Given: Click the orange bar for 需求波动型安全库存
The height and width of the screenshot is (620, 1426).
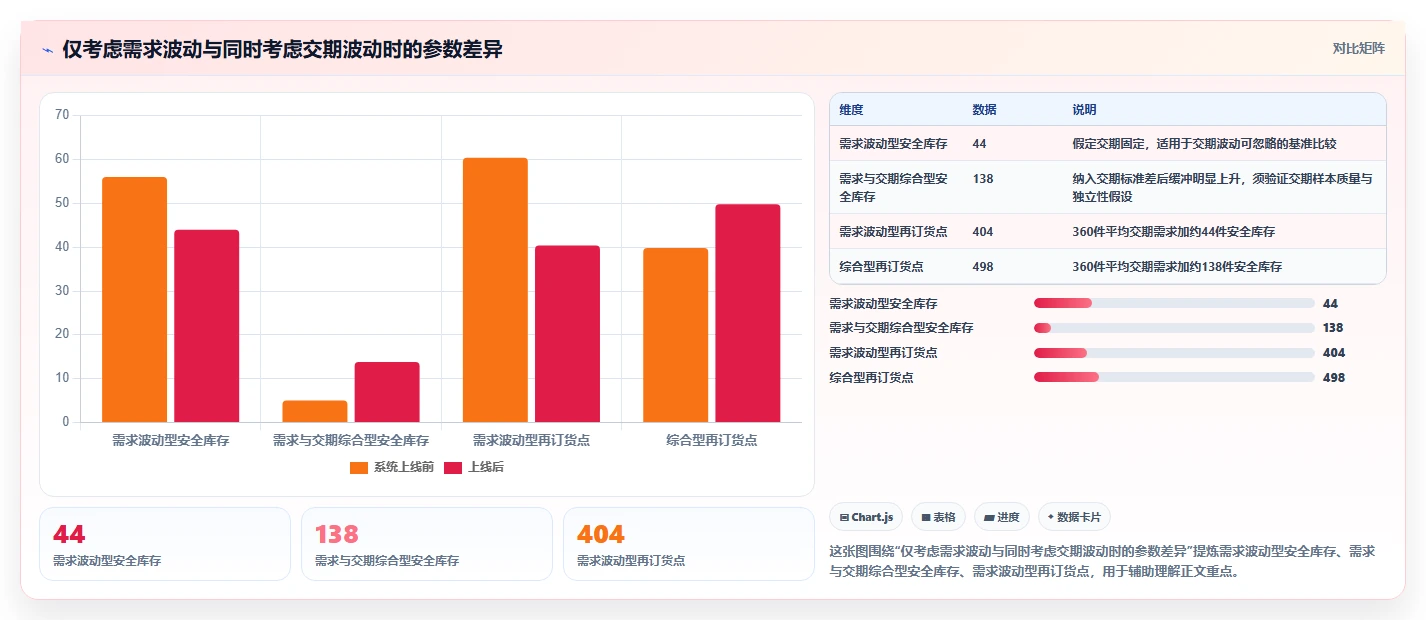Looking at the screenshot, I should coord(134,300).
